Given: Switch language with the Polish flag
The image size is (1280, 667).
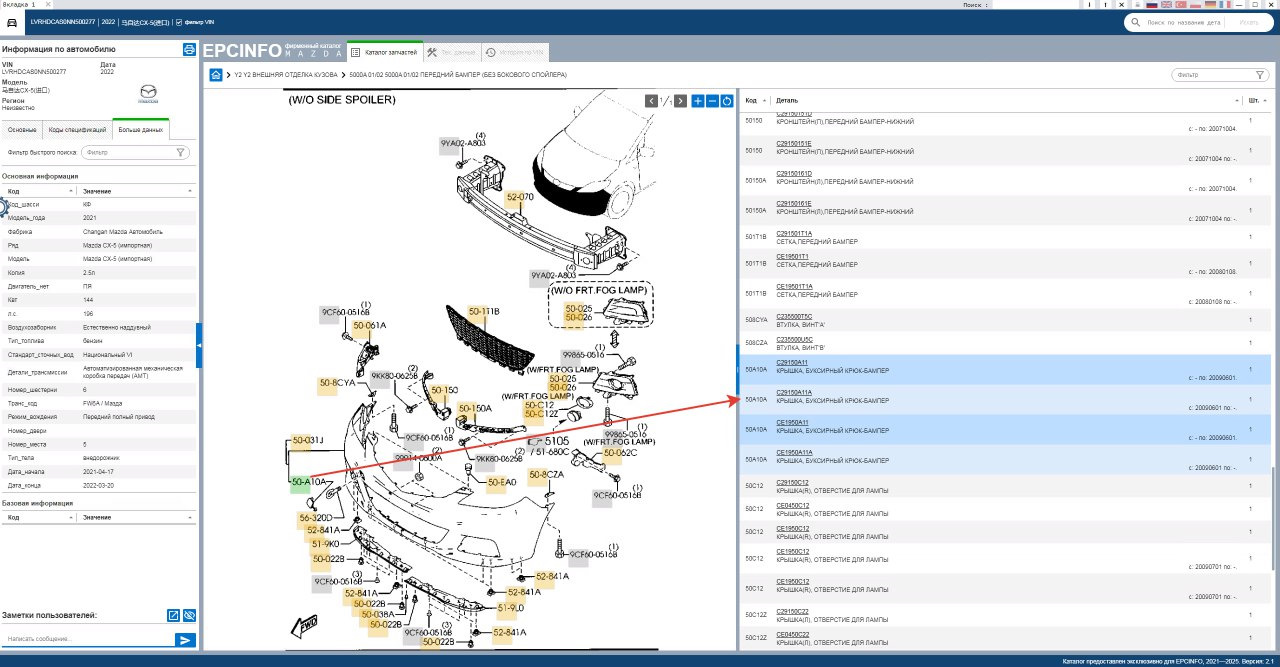Looking at the screenshot, I should coord(1195,5).
